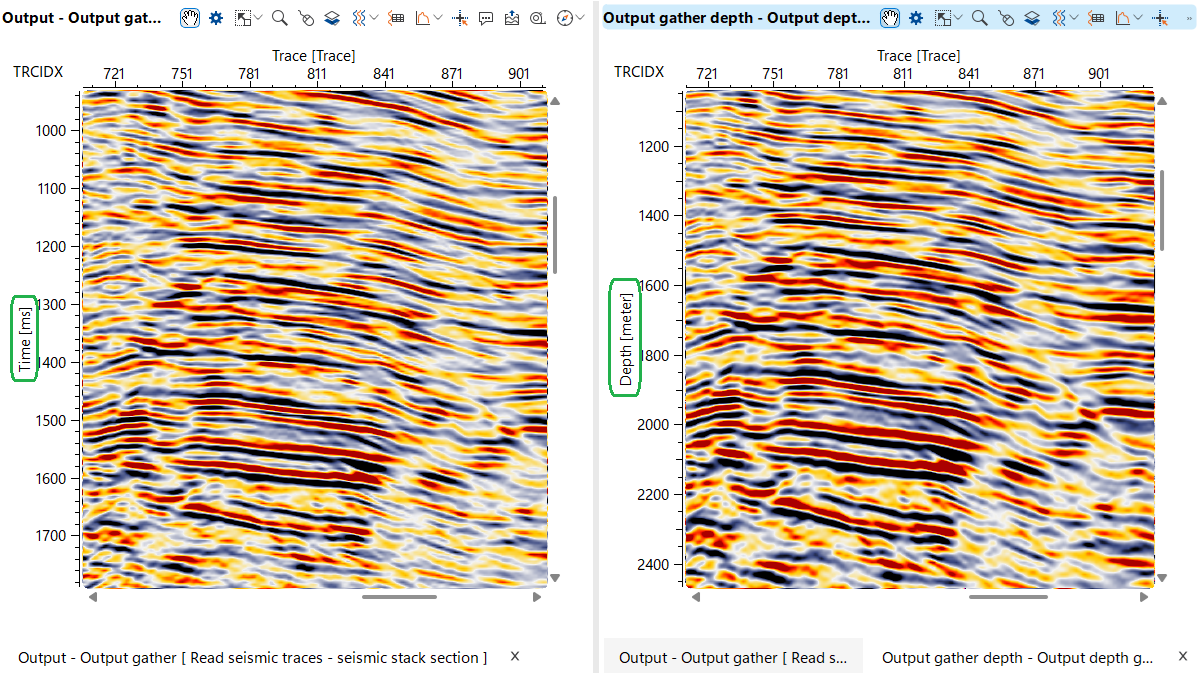
Task: Click horizontal scrollbar thumb under time section
Action: 399,597
